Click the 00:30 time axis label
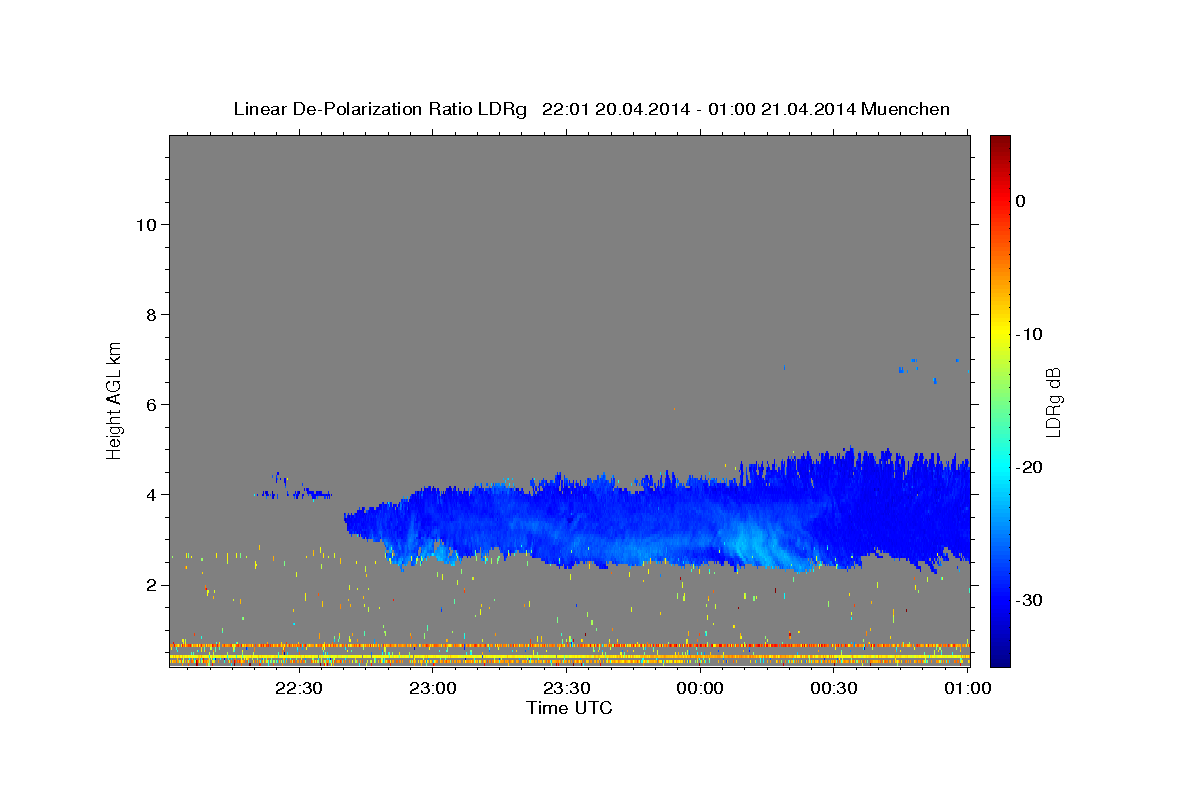The width and height of the screenshot is (1200, 800). [x=834, y=687]
